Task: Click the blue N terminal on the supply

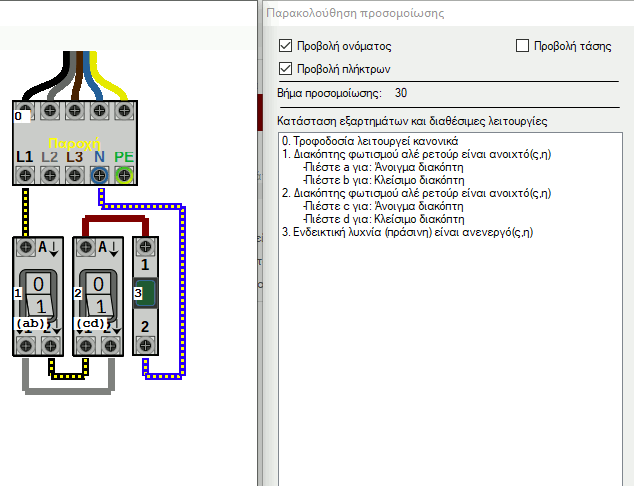Action: pos(100,175)
